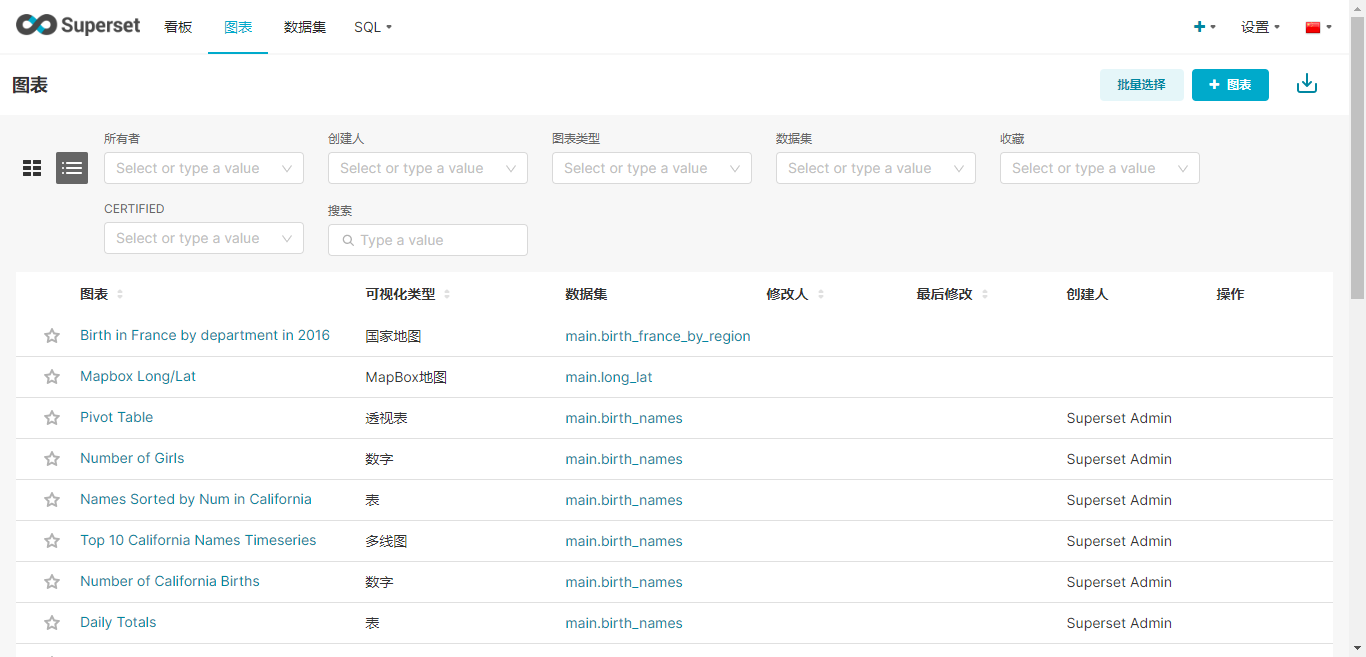Click the 批量选择 button

[x=1141, y=85]
